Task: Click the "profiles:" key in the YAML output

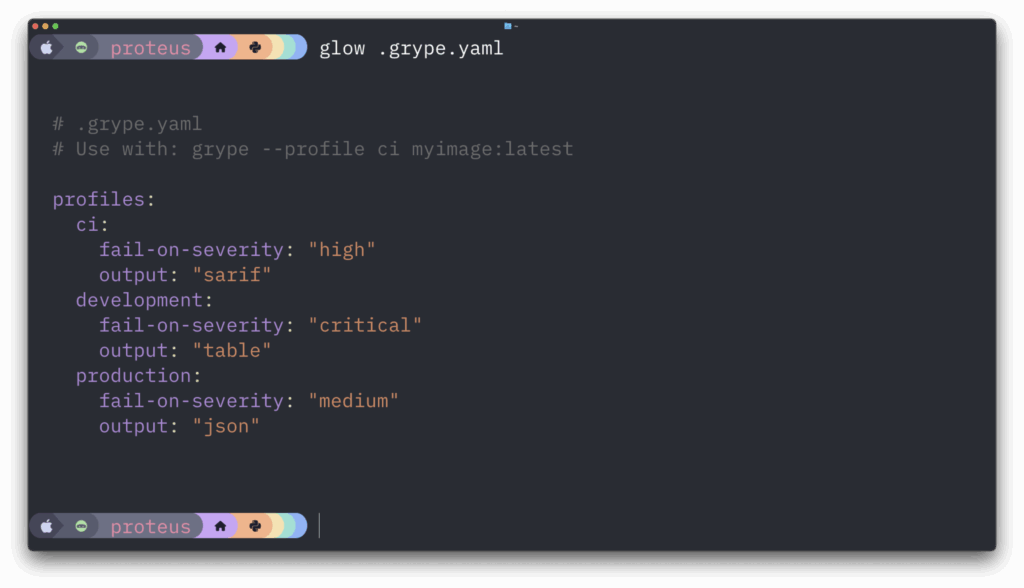Action: (x=103, y=199)
